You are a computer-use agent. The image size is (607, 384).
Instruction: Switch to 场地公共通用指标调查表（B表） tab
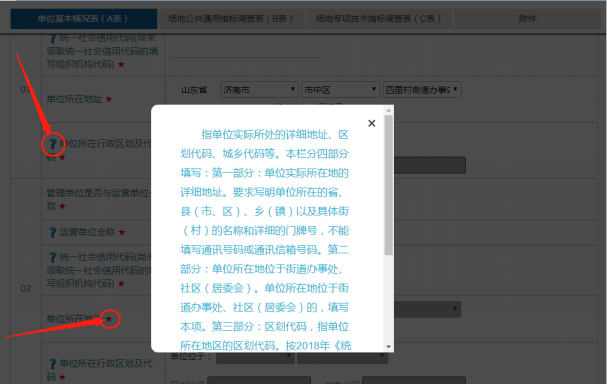(x=231, y=19)
